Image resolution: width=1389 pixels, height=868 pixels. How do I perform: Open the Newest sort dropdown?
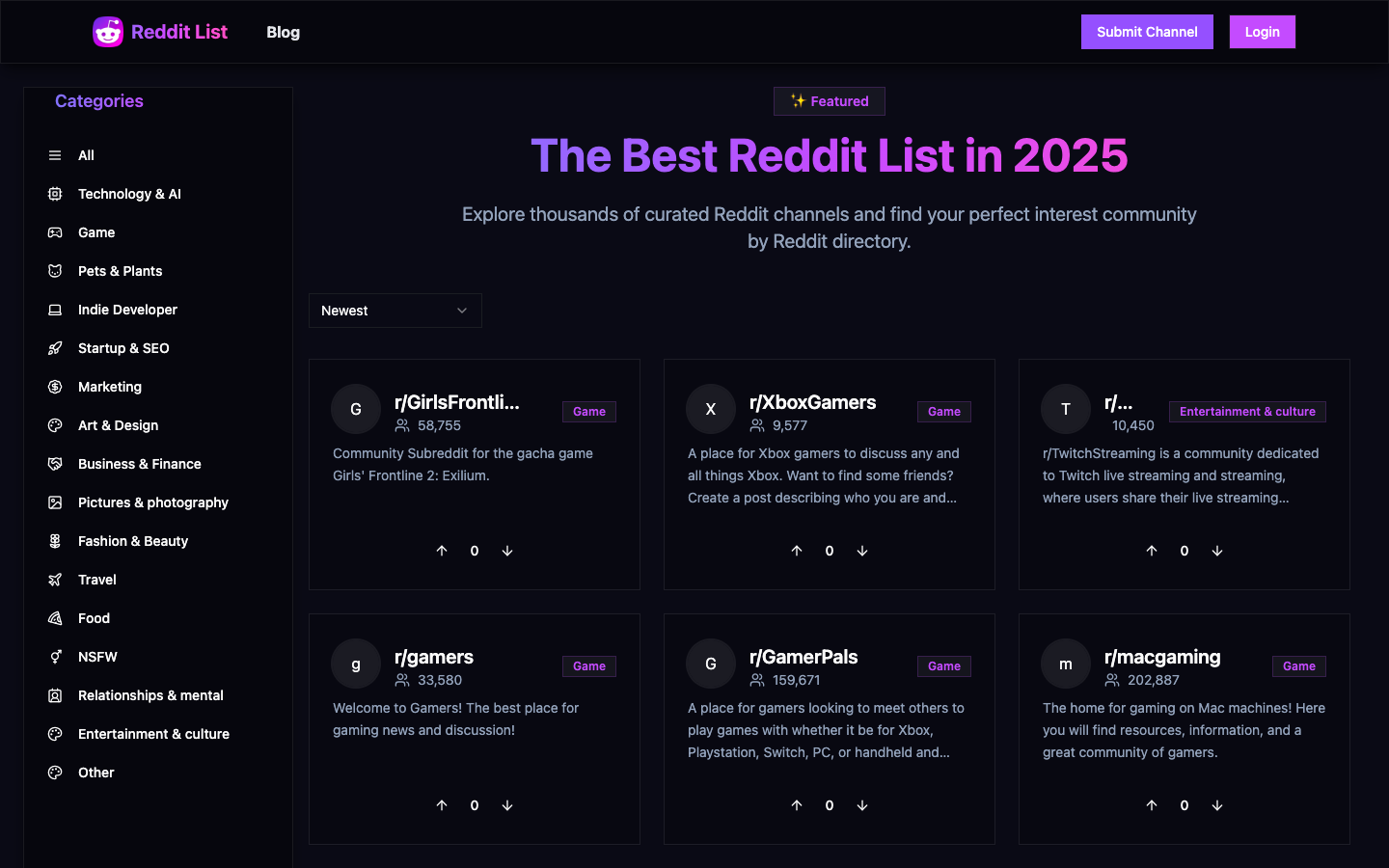[x=395, y=311]
